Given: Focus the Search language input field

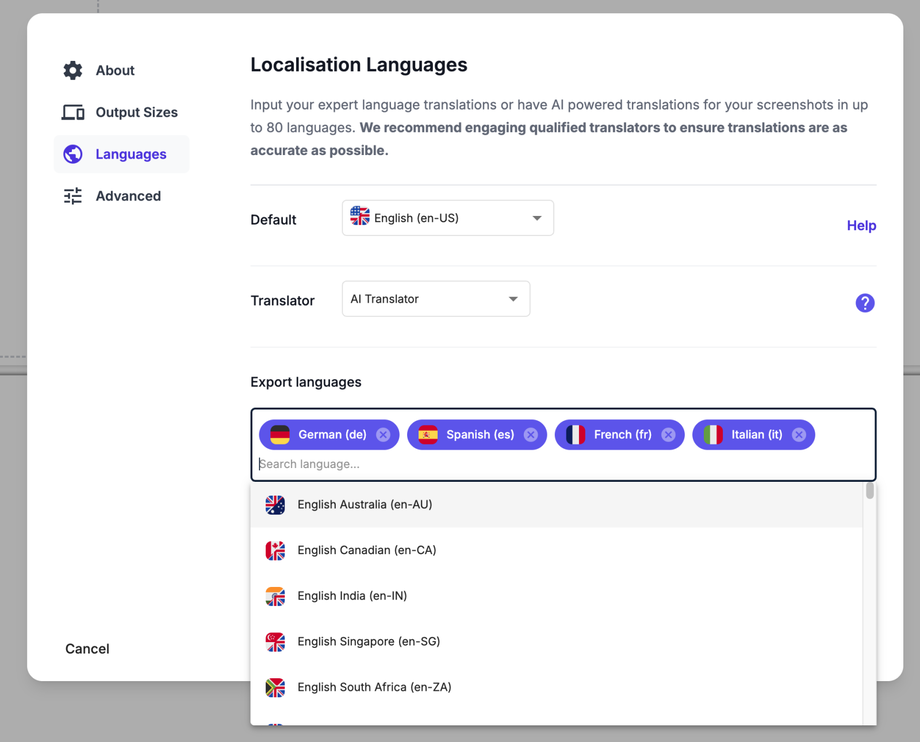Looking at the screenshot, I should click(560, 464).
